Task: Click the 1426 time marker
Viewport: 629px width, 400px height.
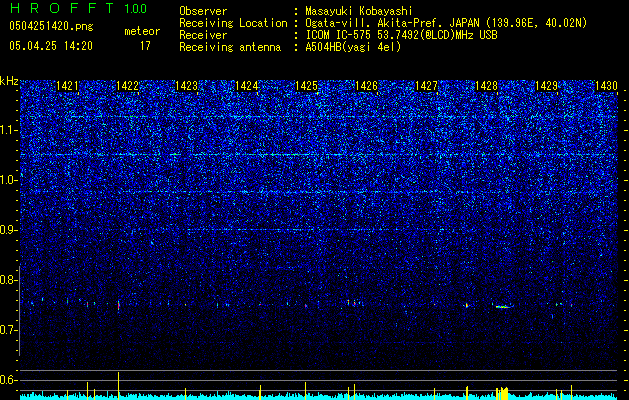Action: click(x=367, y=85)
